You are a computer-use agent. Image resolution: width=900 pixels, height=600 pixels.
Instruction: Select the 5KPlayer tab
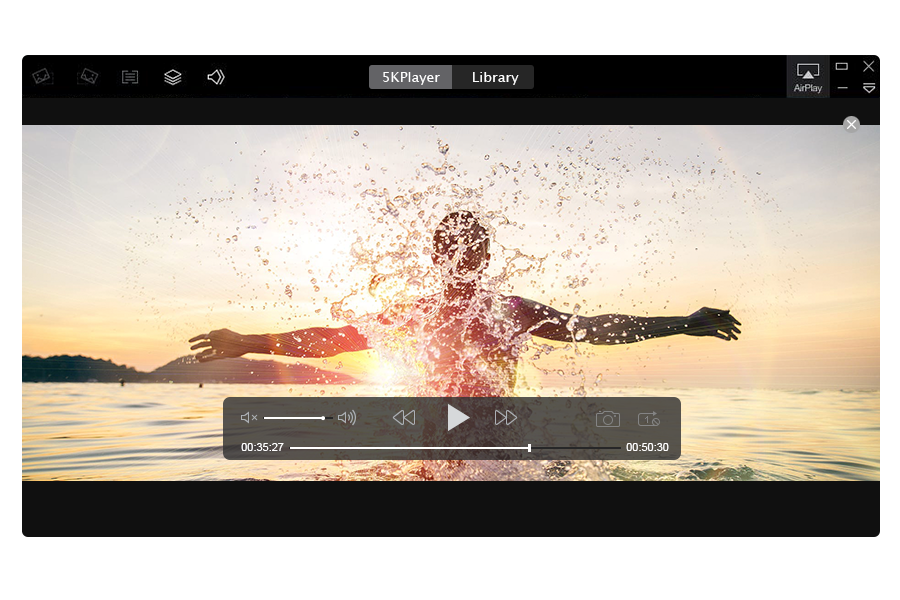(x=411, y=77)
